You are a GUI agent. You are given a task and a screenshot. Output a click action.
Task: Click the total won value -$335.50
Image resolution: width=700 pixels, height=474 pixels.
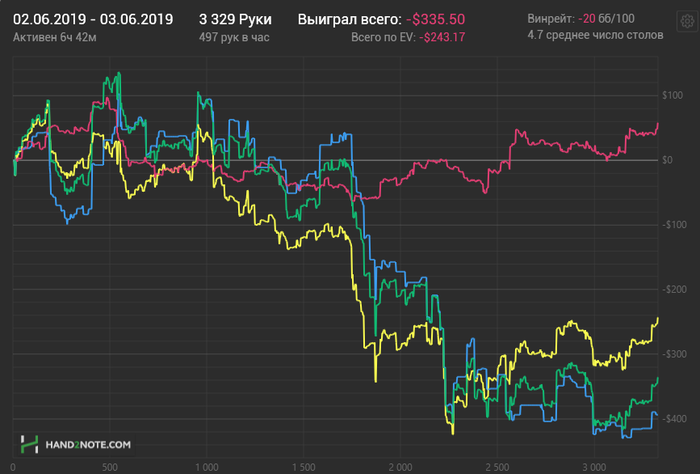click(435, 20)
